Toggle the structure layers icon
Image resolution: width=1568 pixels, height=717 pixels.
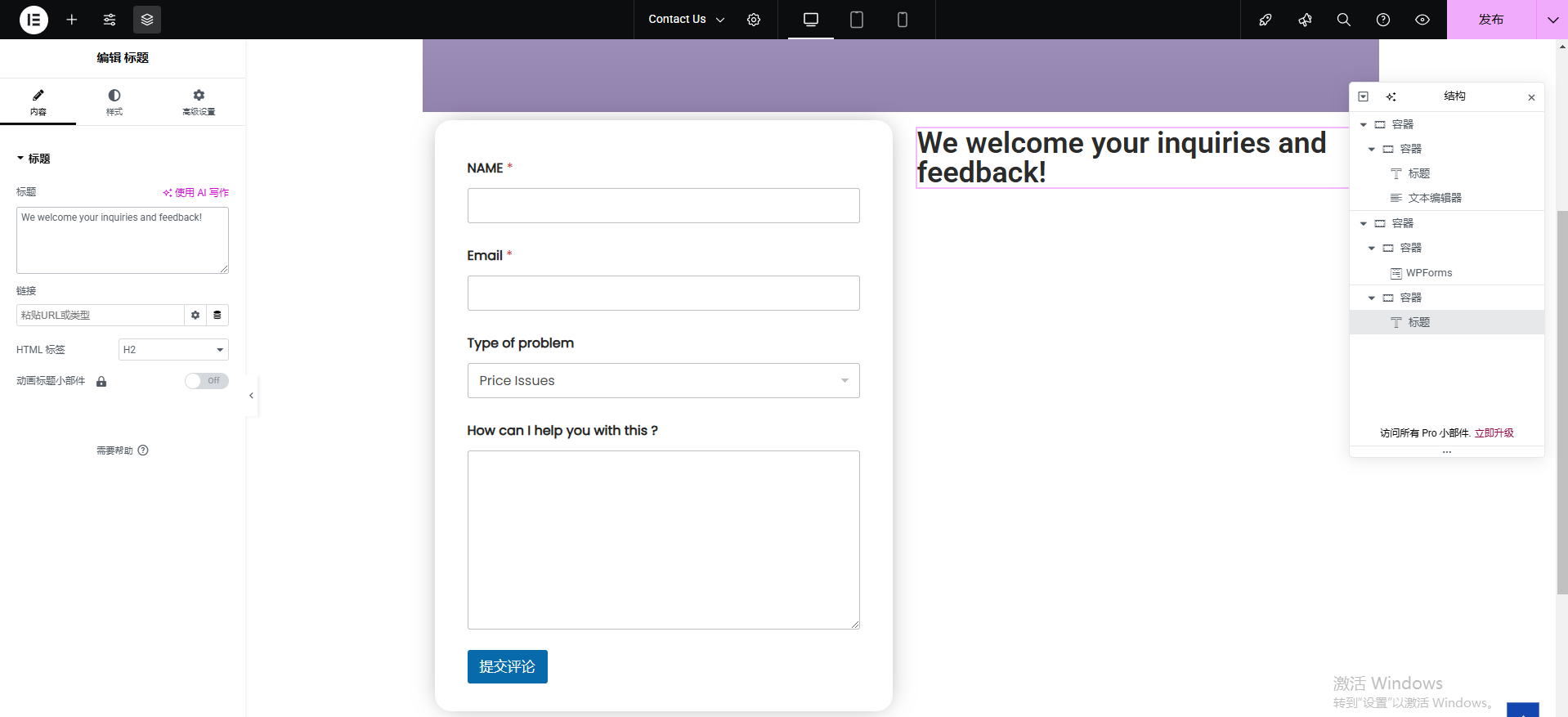147,20
